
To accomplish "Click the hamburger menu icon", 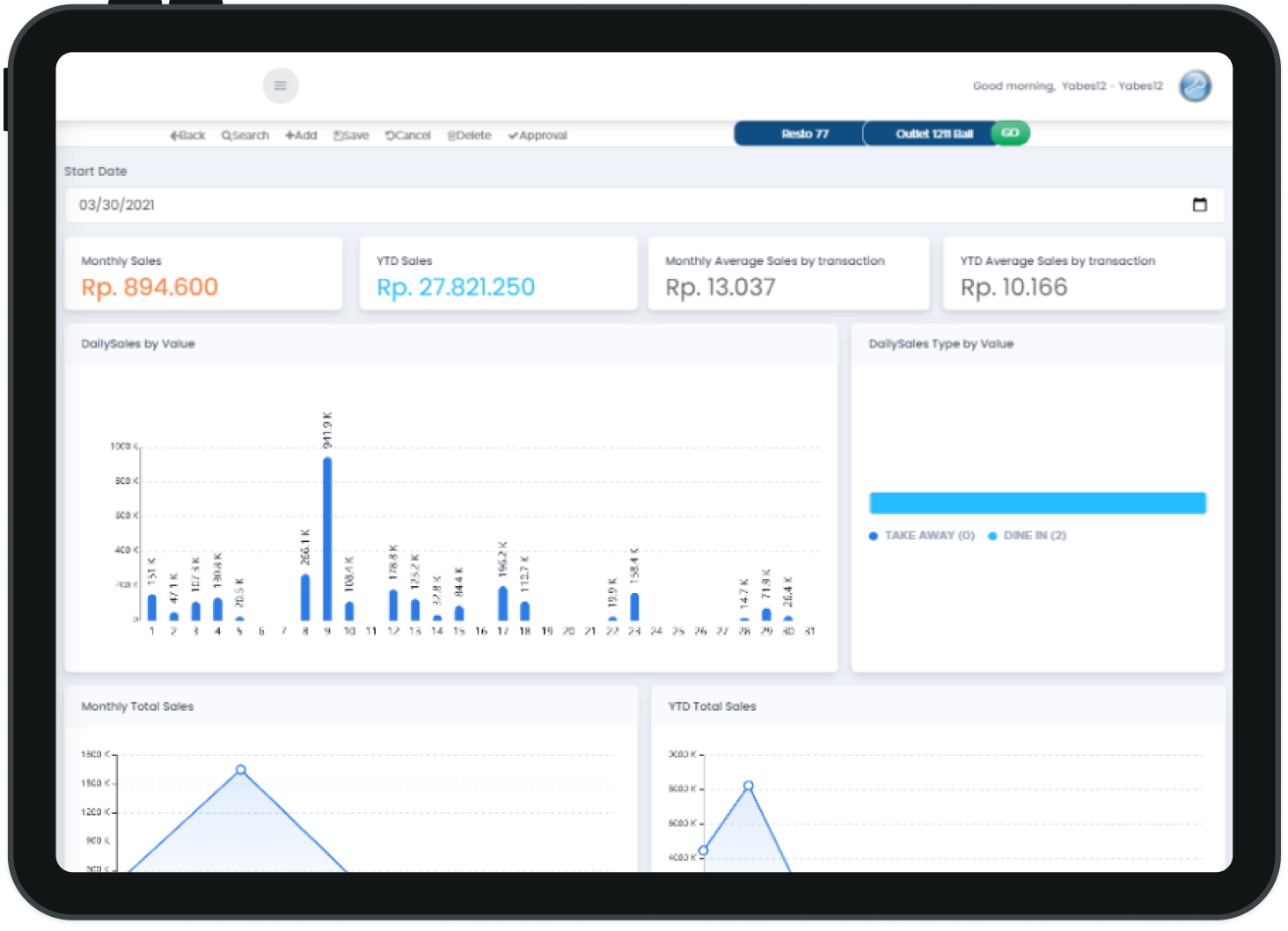I will 281,85.
